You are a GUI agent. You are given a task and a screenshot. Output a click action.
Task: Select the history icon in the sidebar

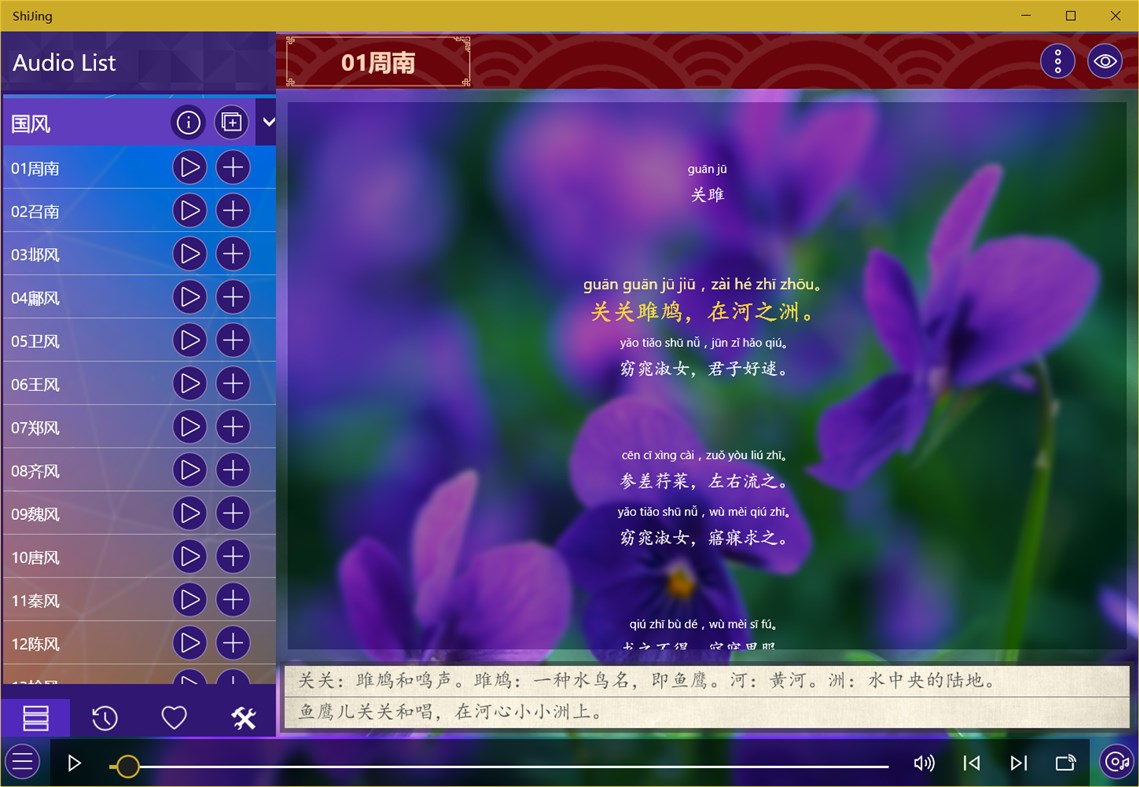[104, 717]
